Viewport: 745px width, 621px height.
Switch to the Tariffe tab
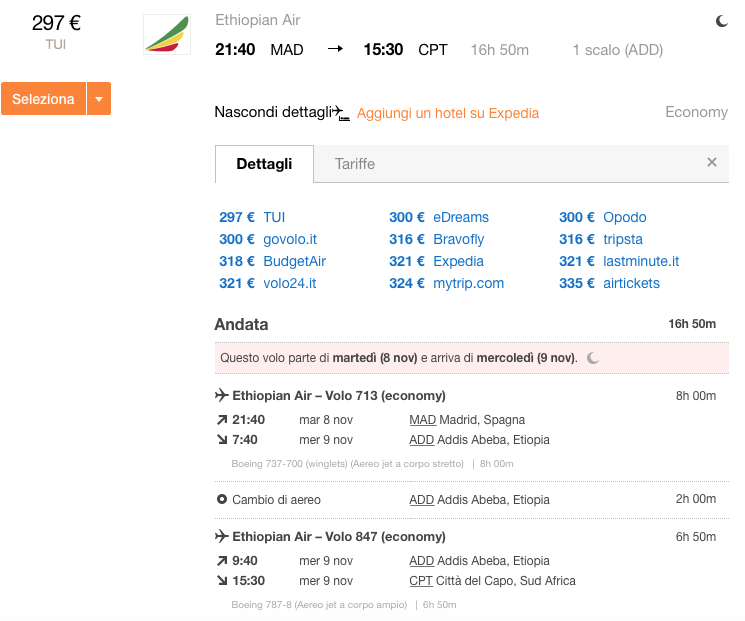pos(354,164)
